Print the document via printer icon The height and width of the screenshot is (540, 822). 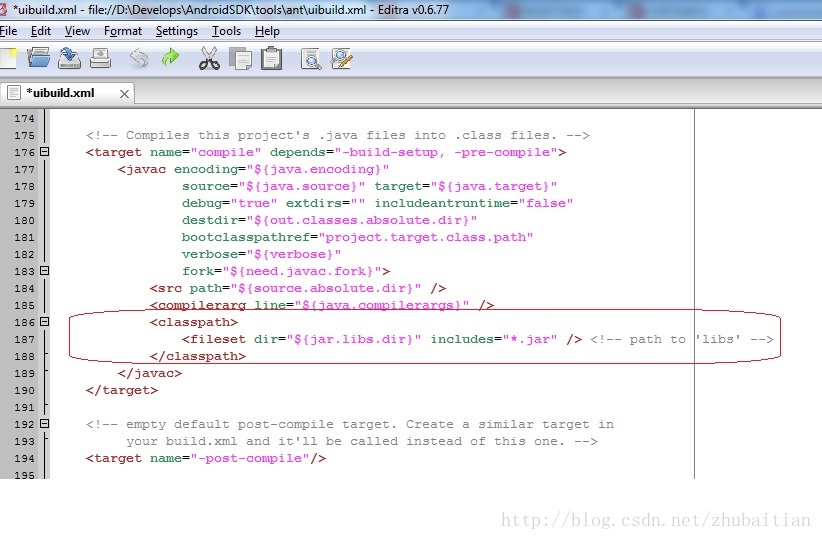coord(100,58)
